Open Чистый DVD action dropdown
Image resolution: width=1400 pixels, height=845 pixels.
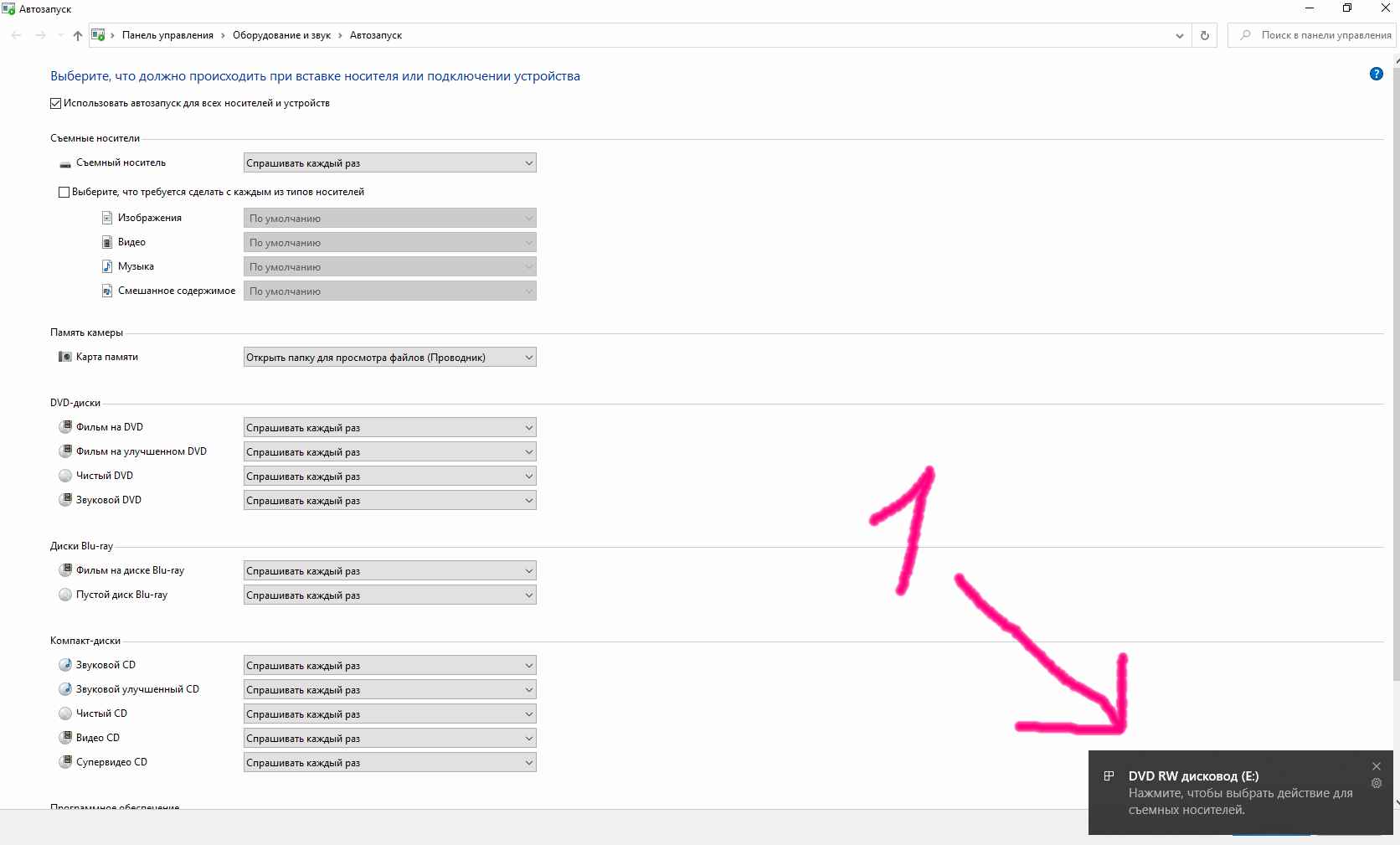(390, 477)
